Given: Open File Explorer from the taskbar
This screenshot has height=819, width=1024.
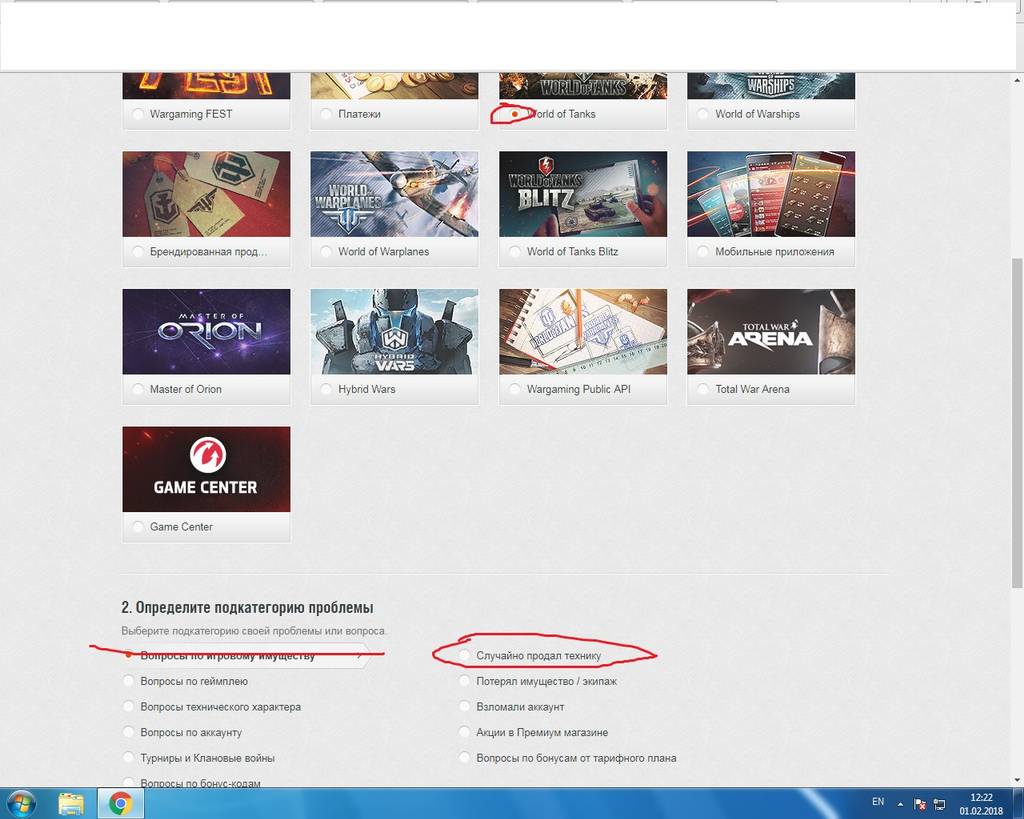Looking at the screenshot, I should 71,803.
